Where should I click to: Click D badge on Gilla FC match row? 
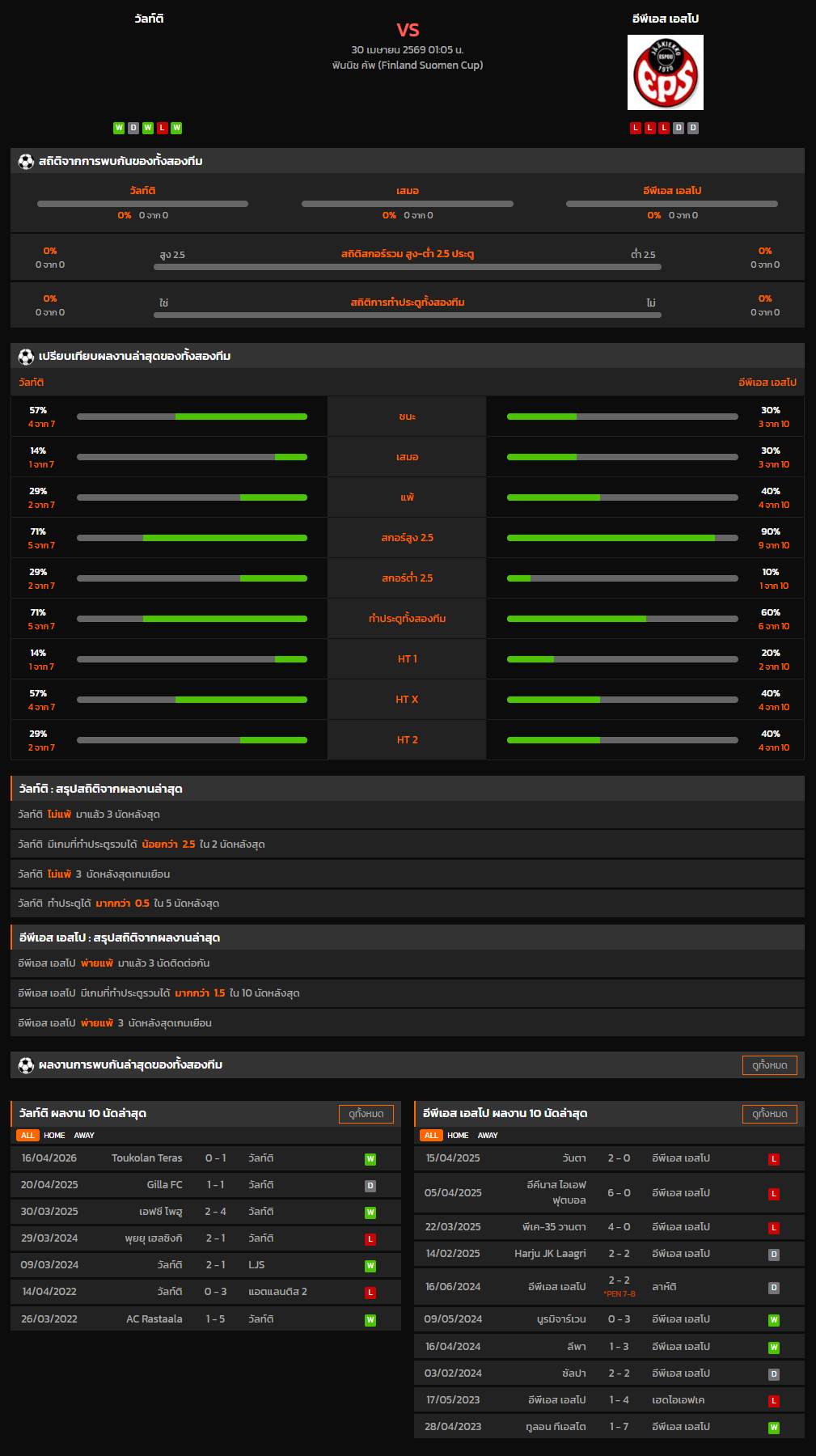click(x=370, y=1186)
